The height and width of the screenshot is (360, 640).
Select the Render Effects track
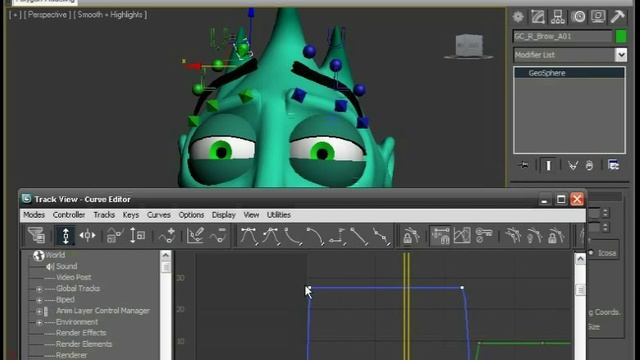[x=81, y=333]
